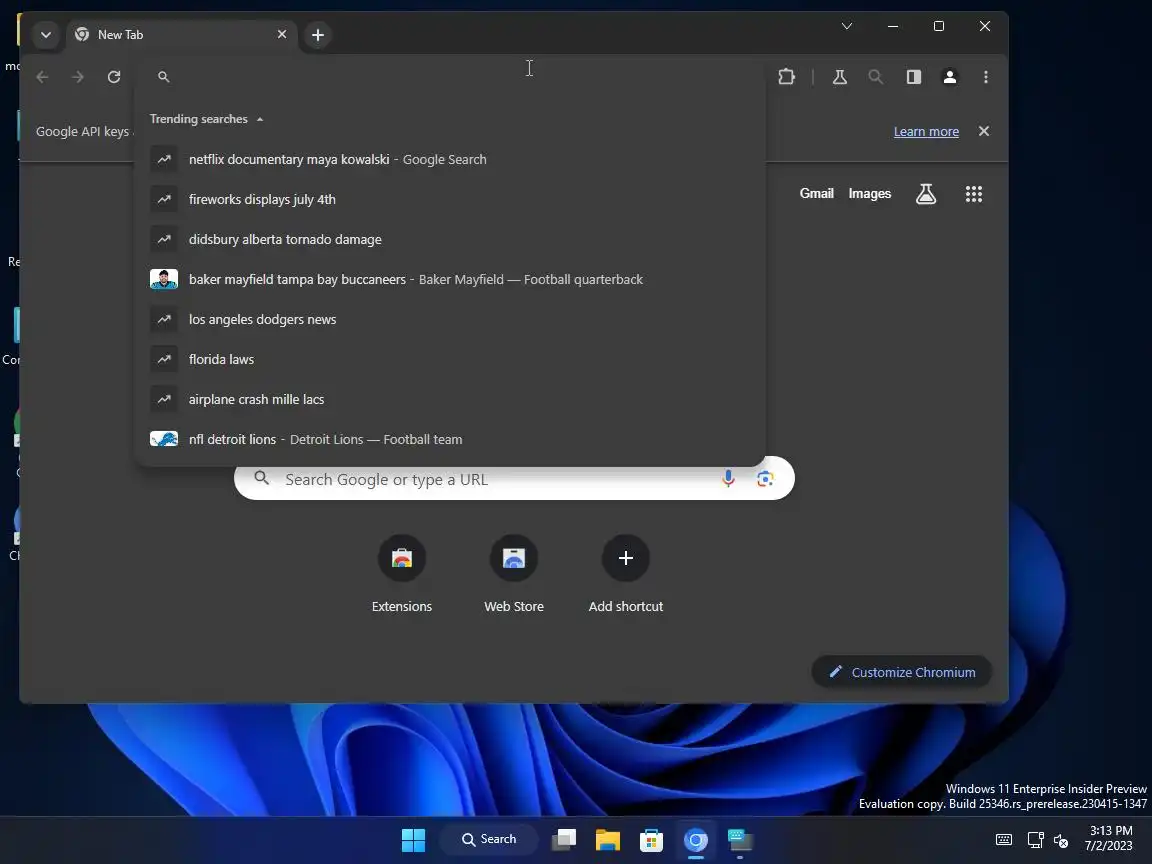Click the muted volume tray icon
This screenshot has width=1152, height=864.
(x=1061, y=840)
